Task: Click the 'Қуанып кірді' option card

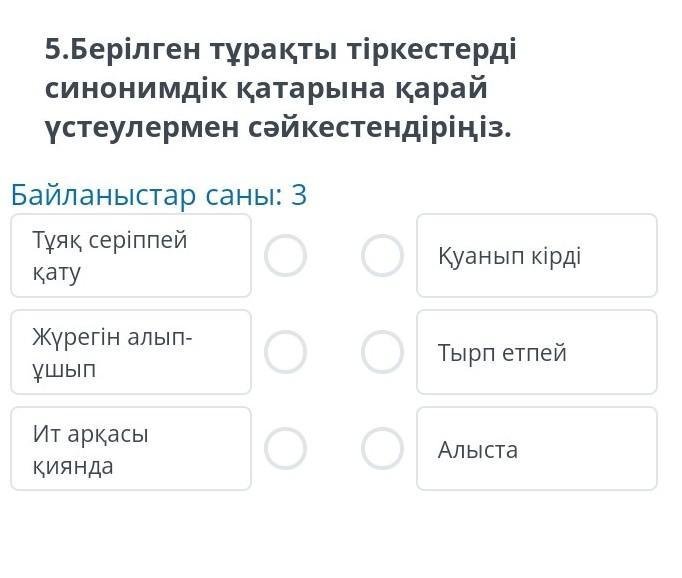Action: (536, 255)
